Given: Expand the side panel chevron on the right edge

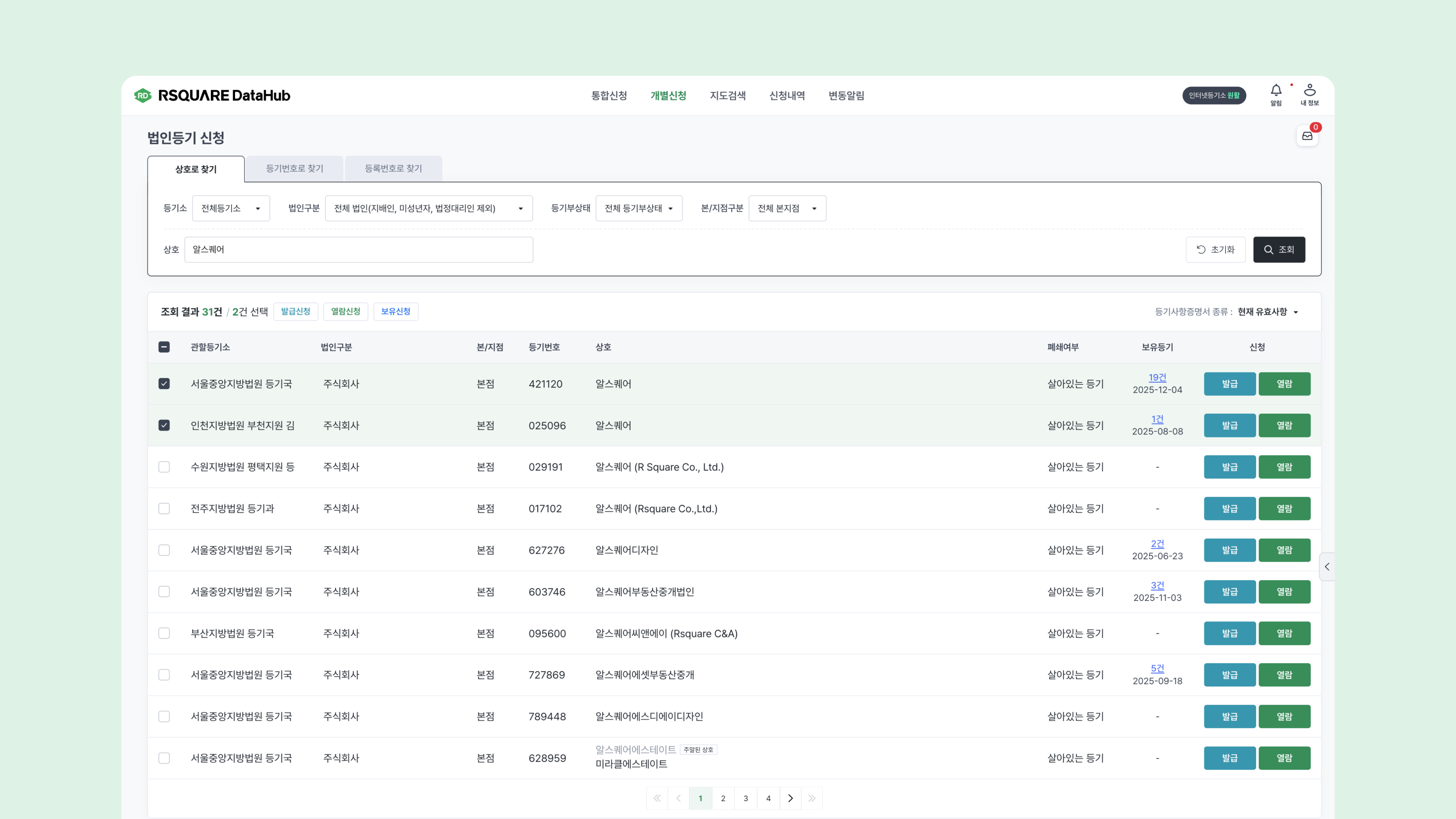Looking at the screenshot, I should 1327,566.
